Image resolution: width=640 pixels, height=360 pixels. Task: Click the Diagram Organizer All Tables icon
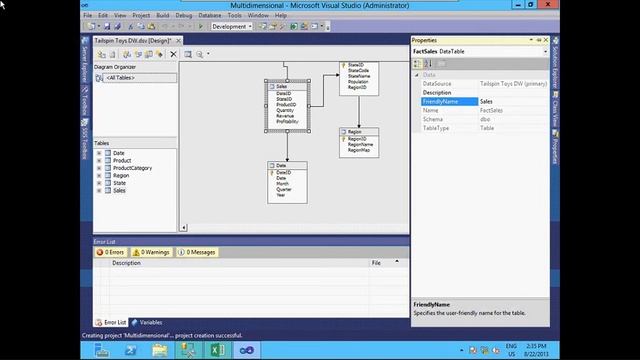(99, 78)
